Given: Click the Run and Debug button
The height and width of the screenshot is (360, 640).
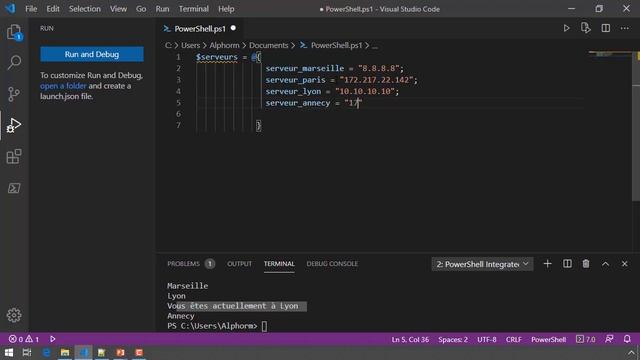Looking at the screenshot, I should (92, 54).
